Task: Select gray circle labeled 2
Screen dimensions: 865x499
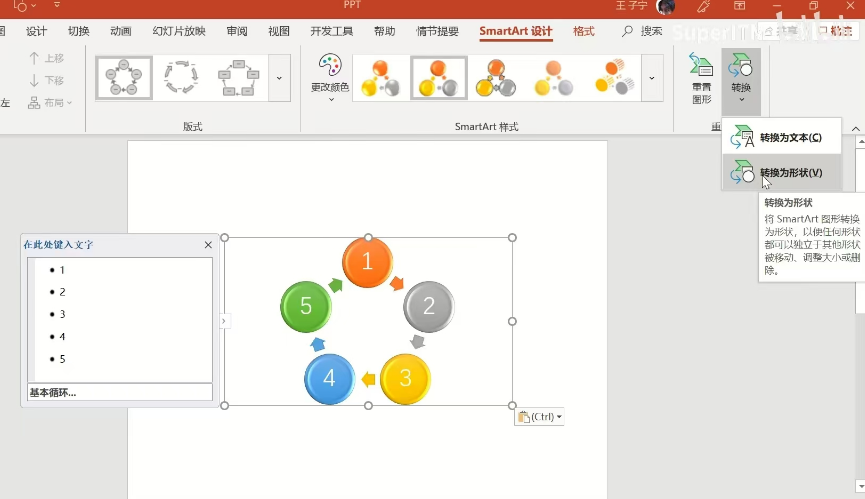Action: (x=429, y=306)
